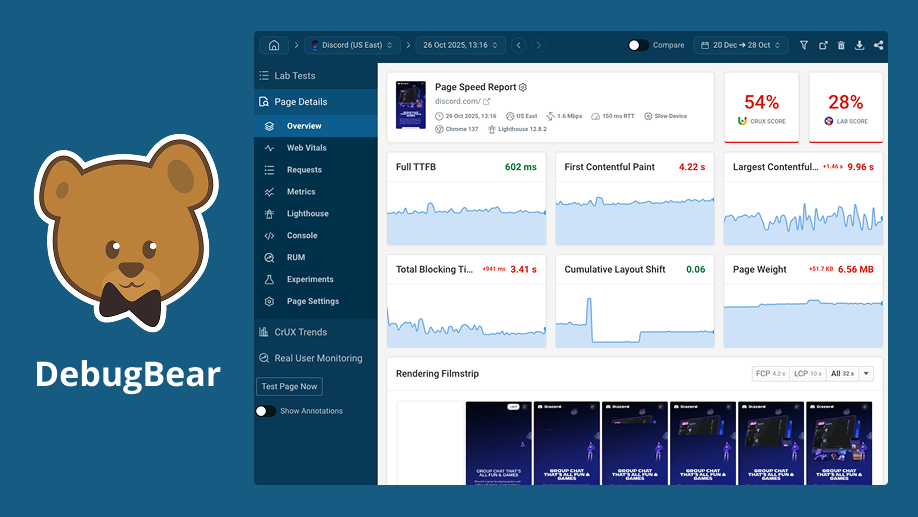
Task: Open Page Details section
Action: pyautogui.click(x=316, y=102)
